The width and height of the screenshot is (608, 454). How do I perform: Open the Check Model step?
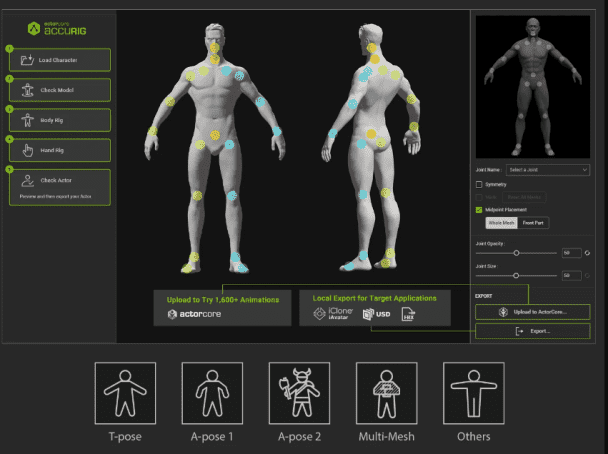pos(60,90)
